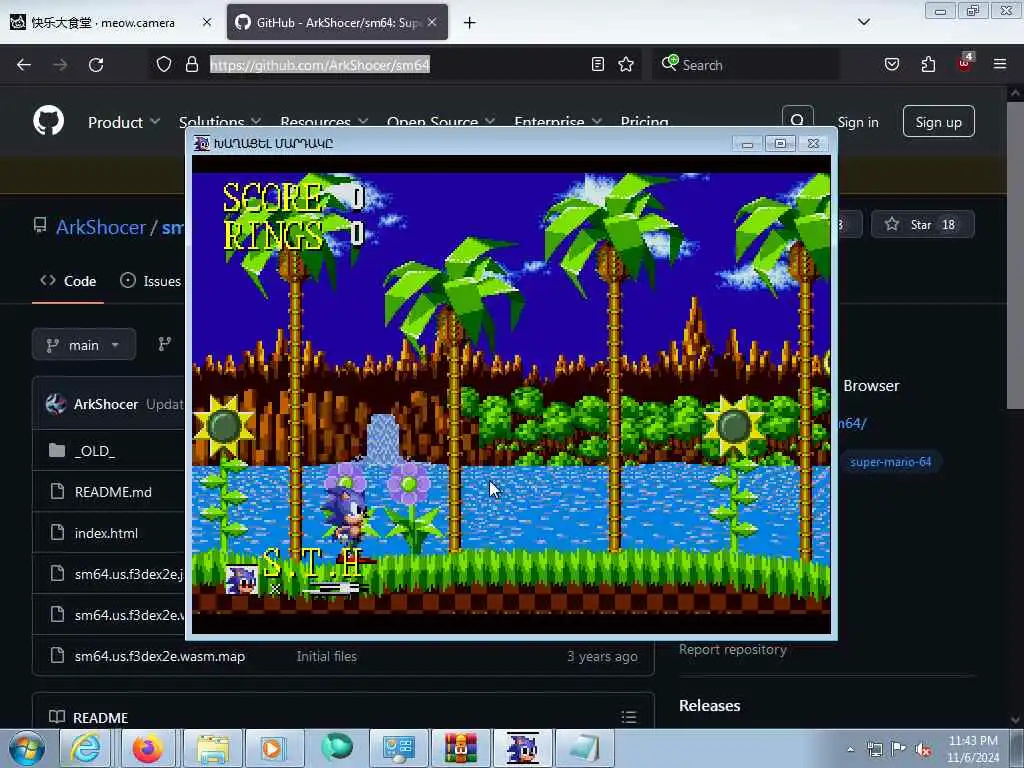The image size is (1024, 768).
Task: Open the extensions puzzle icon
Action: (928, 64)
